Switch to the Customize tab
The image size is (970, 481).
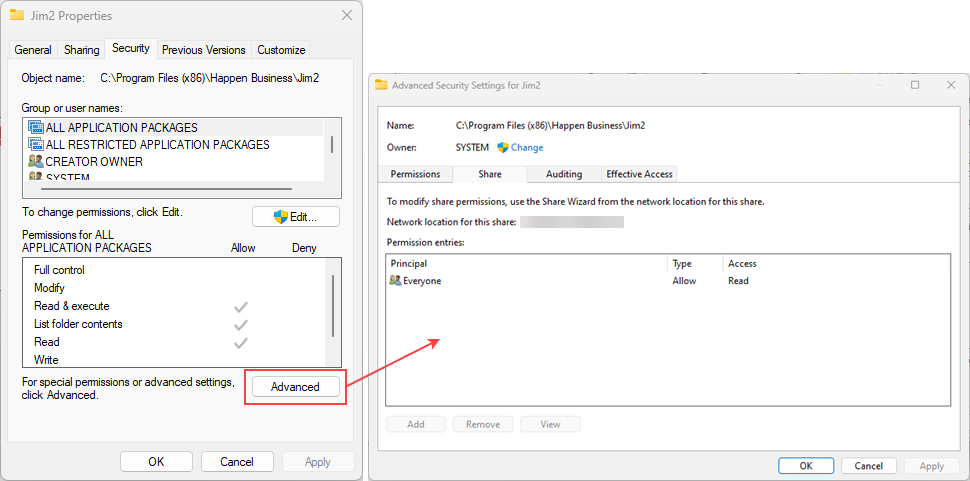pyautogui.click(x=281, y=50)
